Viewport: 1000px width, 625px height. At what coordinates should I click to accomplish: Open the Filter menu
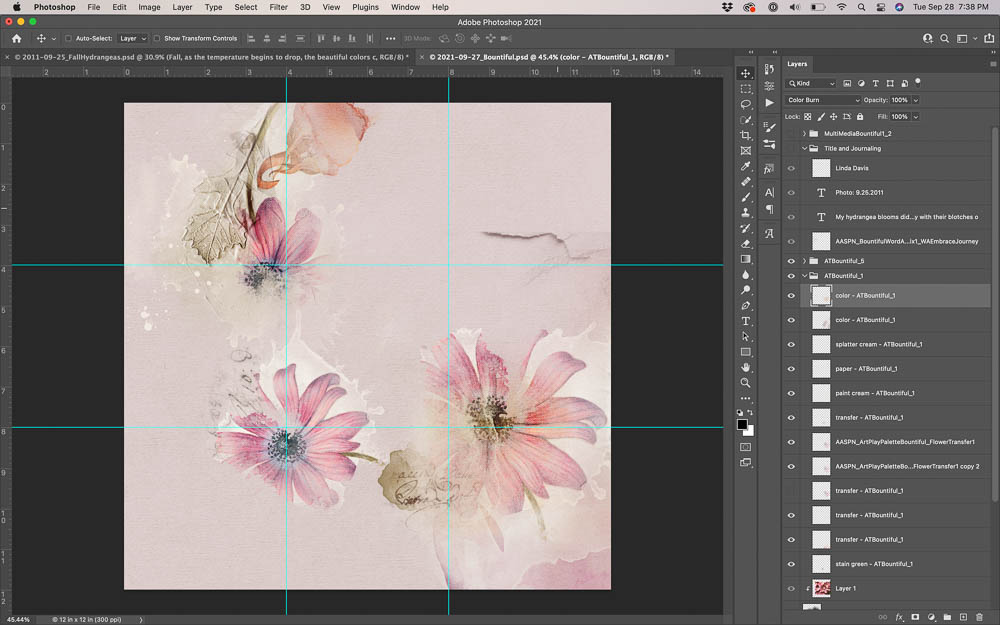click(278, 7)
